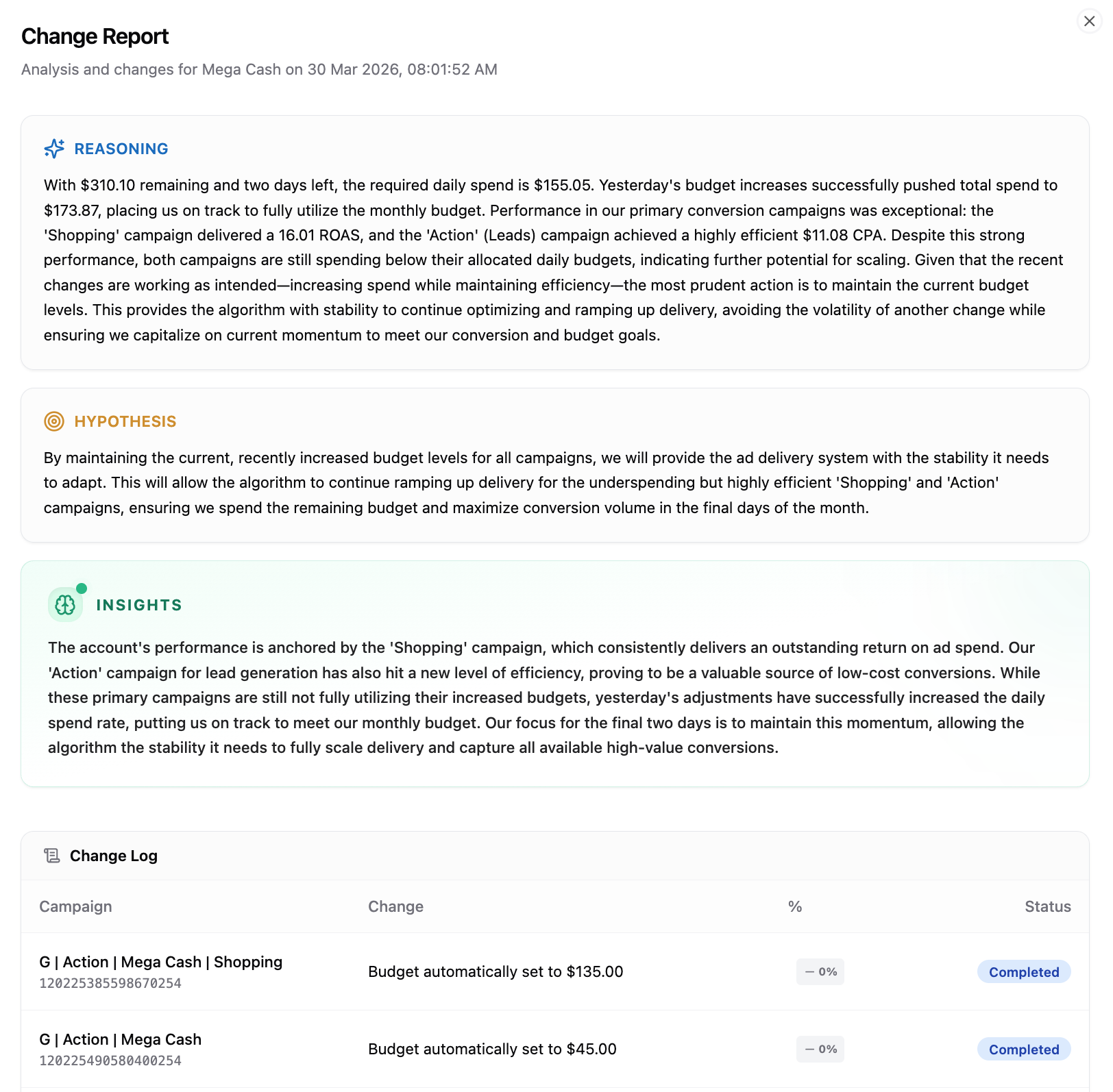Viewport: 1113px width, 1092px height.
Task: Click campaign ID 120225385598670254
Action: click(x=110, y=984)
